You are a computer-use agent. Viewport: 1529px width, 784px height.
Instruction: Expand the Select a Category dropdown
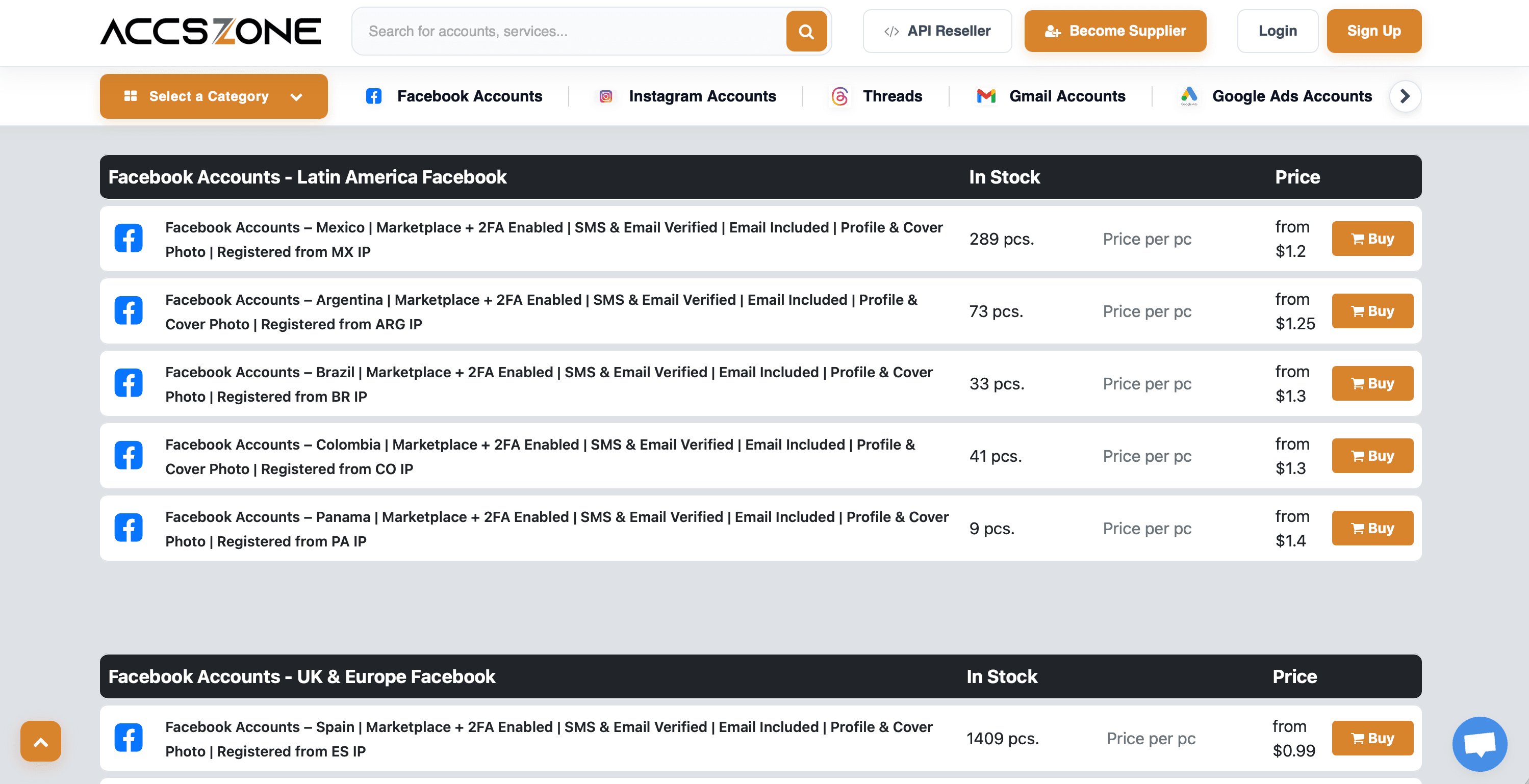click(x=214, y=96)
